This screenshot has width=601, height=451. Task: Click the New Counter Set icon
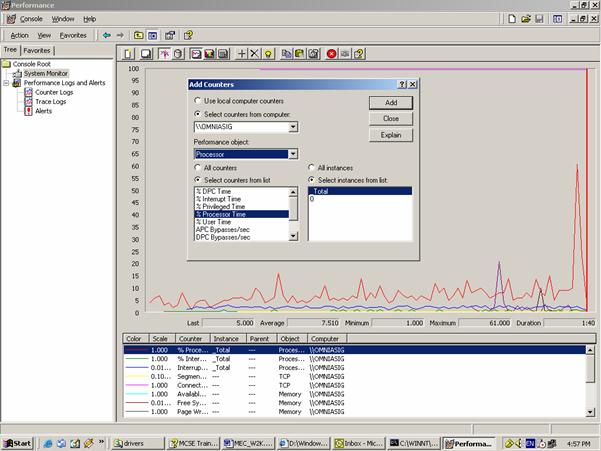click(130, 53)
